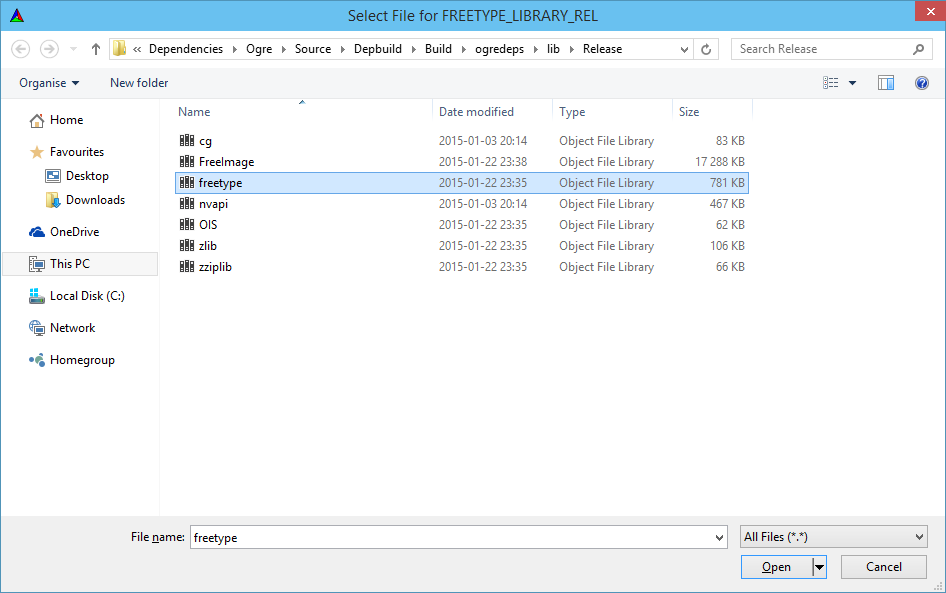The width and height of the screenshot is (946, 593).
Task: Click the Back navigation arrow
Action: pyautogui.click(x=20, y=48)
